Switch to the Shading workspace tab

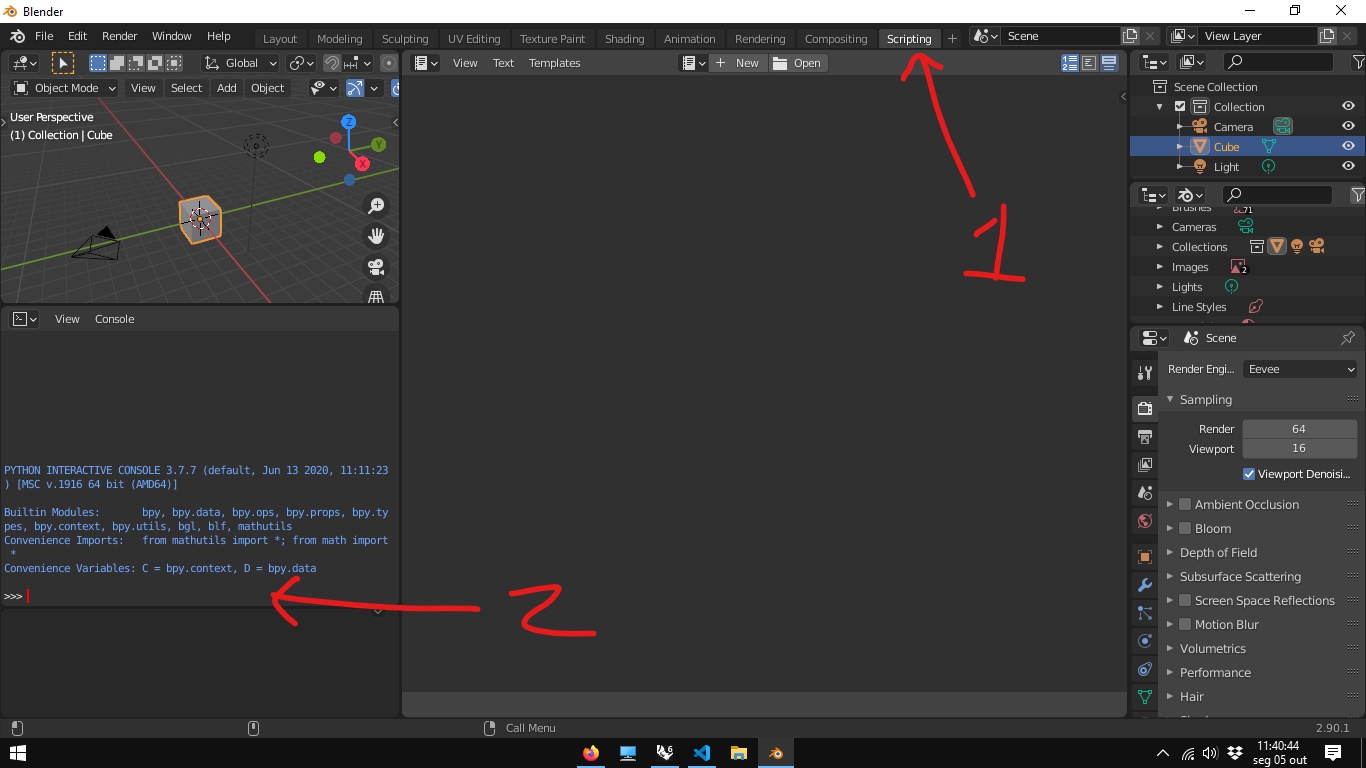pos(624,39)
